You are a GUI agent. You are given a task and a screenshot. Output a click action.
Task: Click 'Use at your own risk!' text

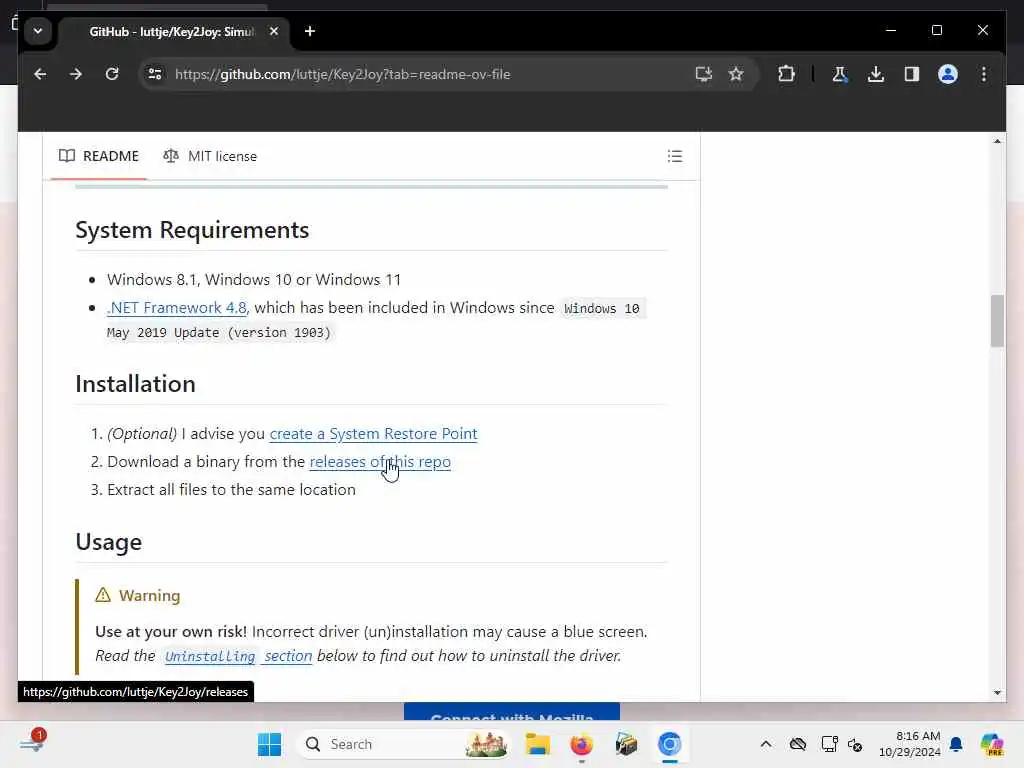pos(171,632)
